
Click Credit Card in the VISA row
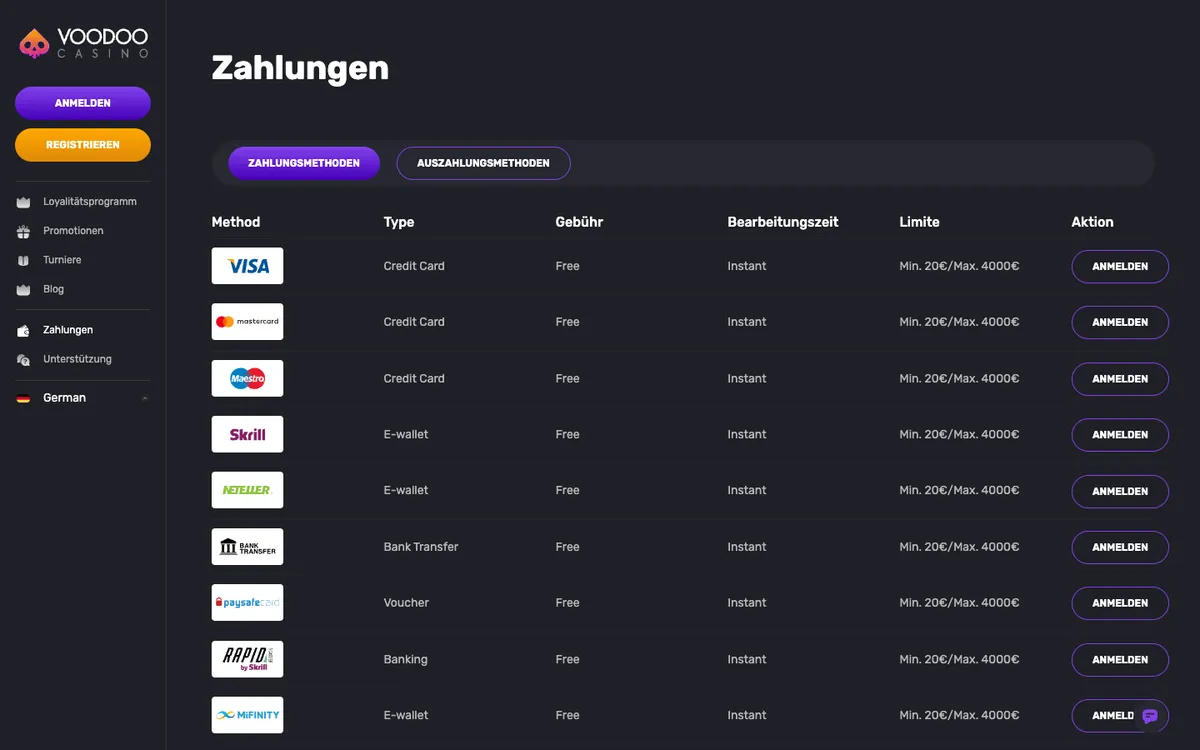414,266
